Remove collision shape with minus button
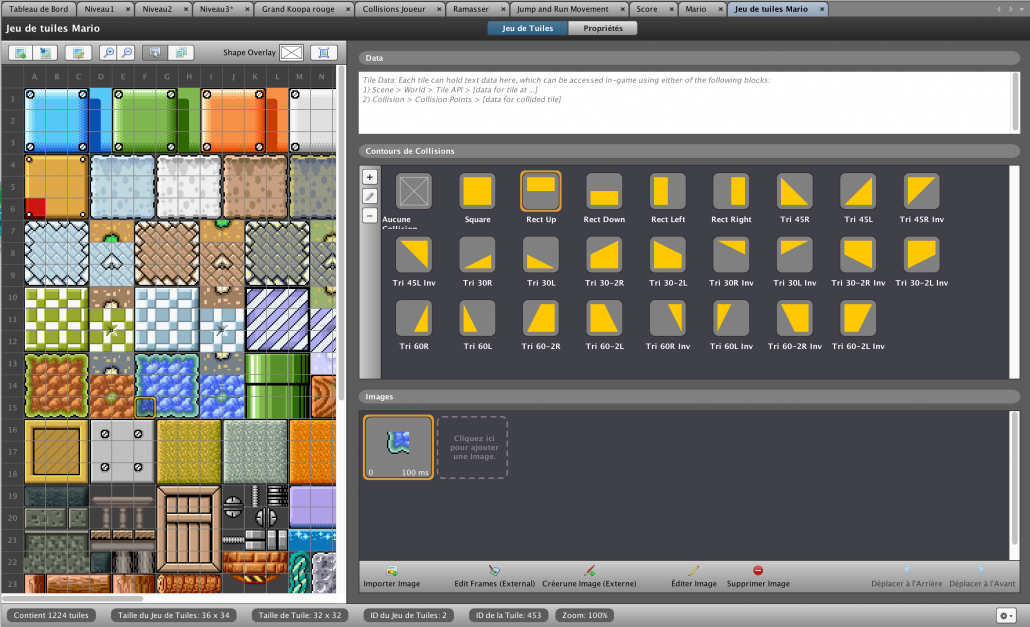The width and height of the screenshot is (1030, 627). (x=370, y=215)
